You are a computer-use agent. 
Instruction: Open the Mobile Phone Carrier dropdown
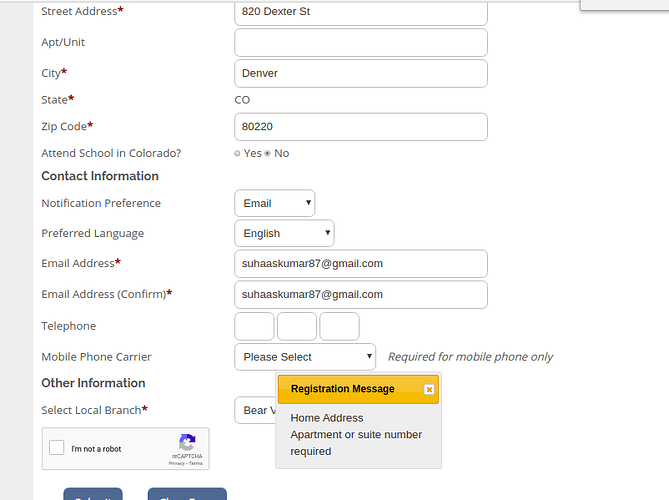[x=305, y=357]
